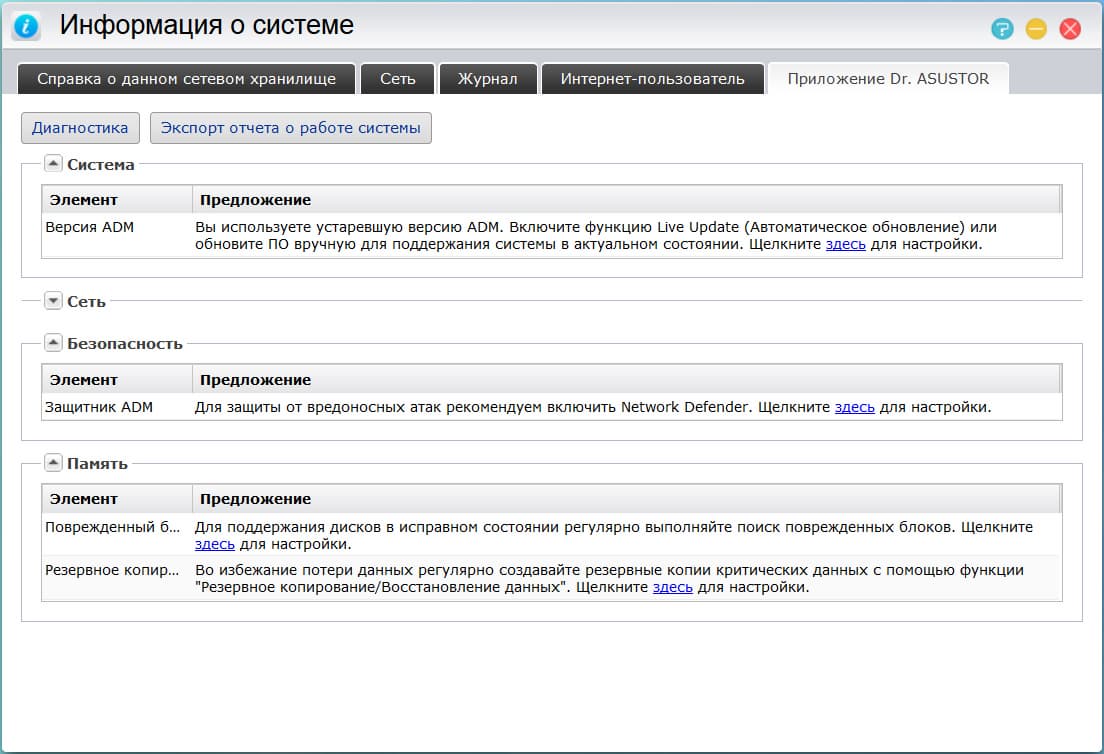
Task: Click здесь to configure Network Defender
Action: tap(855, 407)
